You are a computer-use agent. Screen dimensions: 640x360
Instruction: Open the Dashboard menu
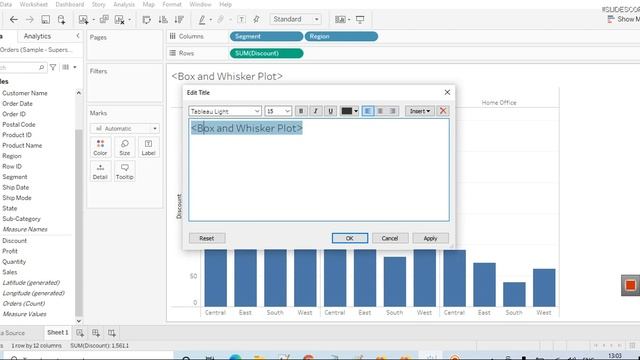tap(69, 4)
